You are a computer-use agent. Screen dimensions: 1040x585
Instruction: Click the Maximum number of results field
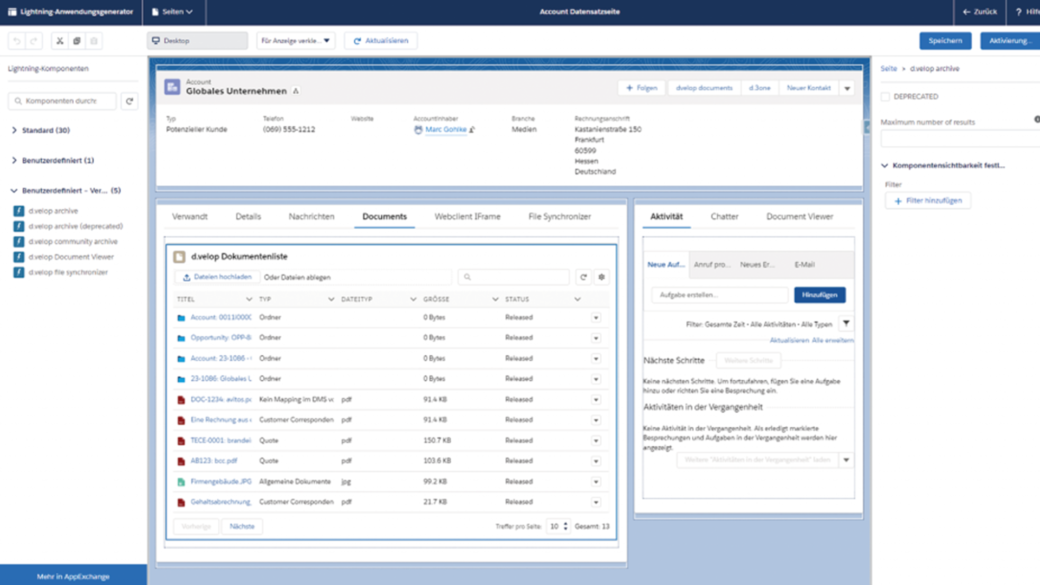click(960, 139)
